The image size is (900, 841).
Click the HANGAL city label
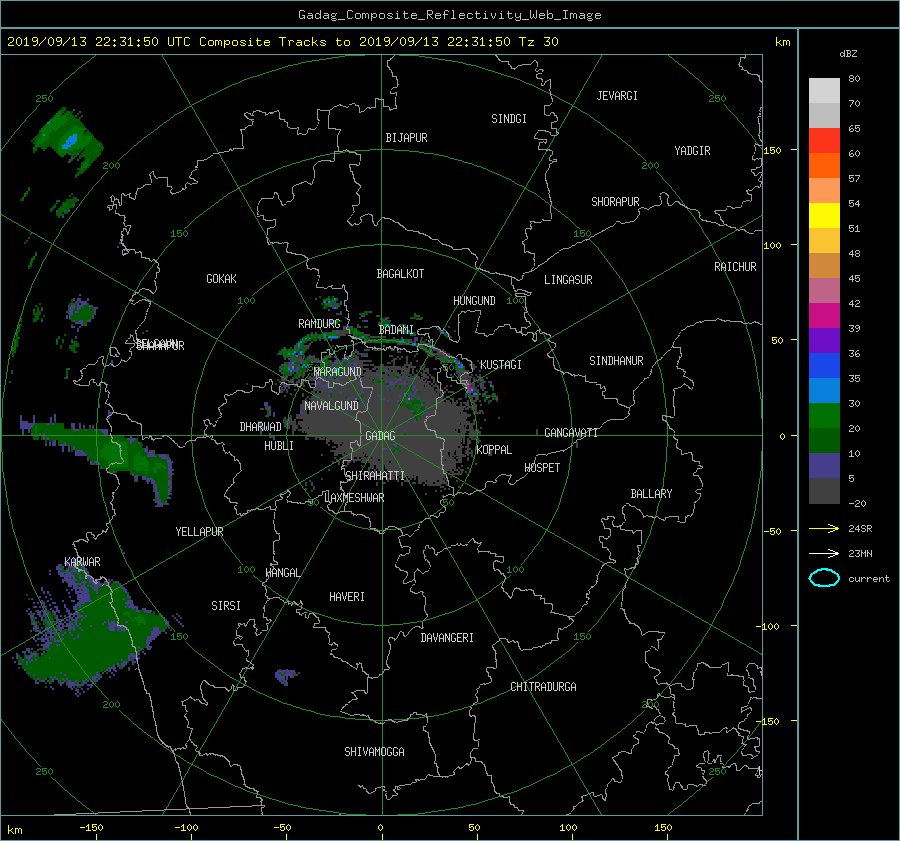(283, 573)
